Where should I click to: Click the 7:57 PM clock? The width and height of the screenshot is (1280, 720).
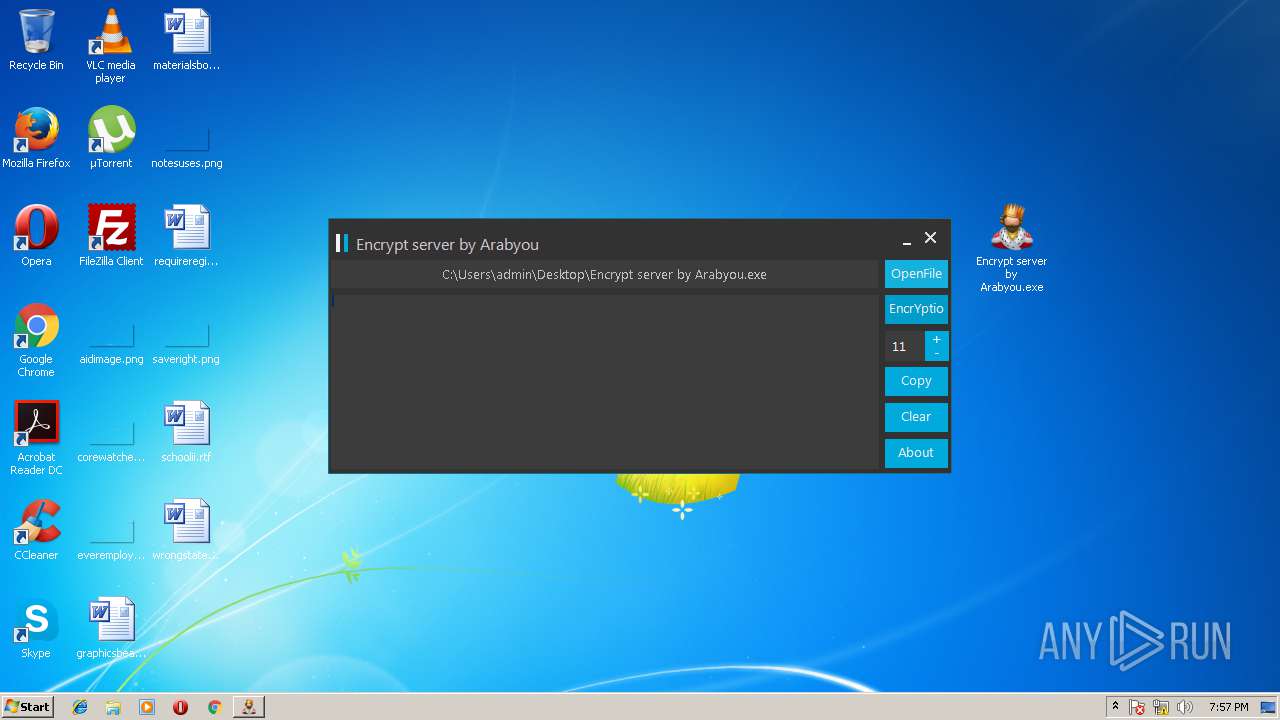click(1228, 707)
